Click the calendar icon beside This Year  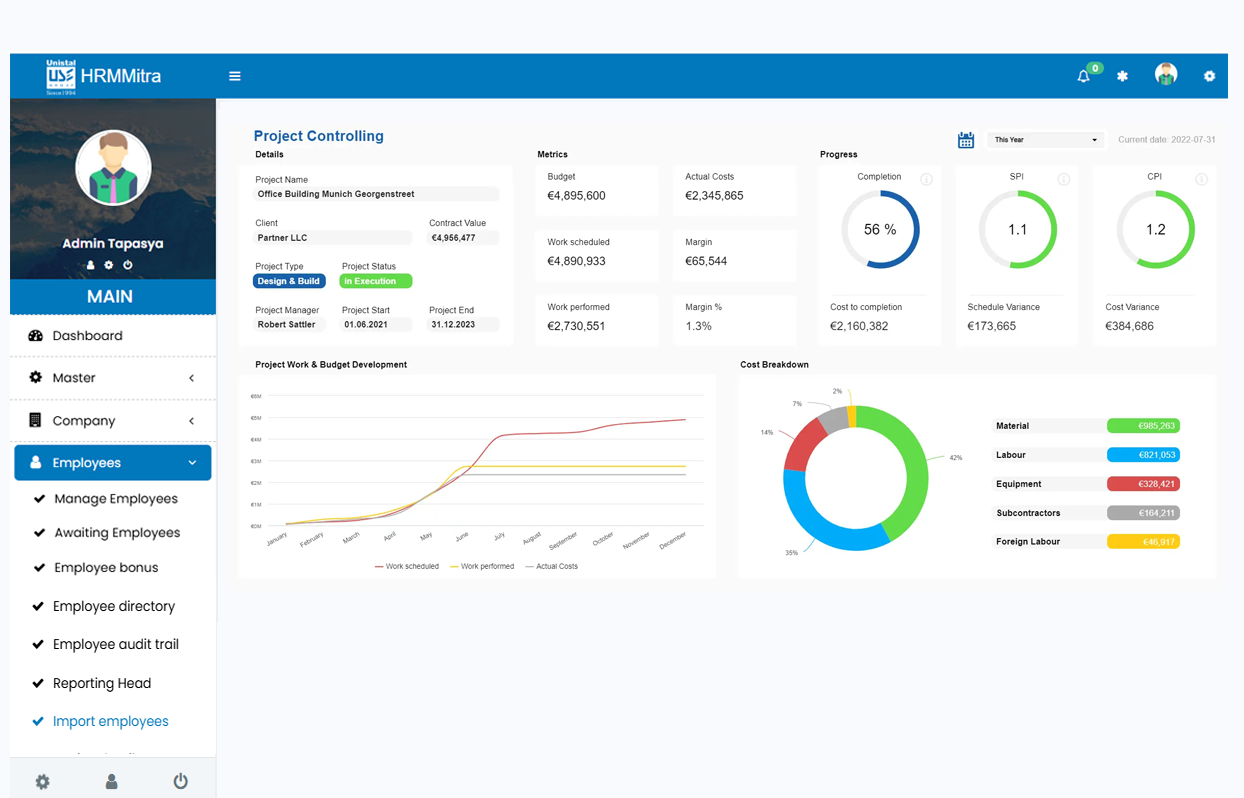(x=966, y=140)
